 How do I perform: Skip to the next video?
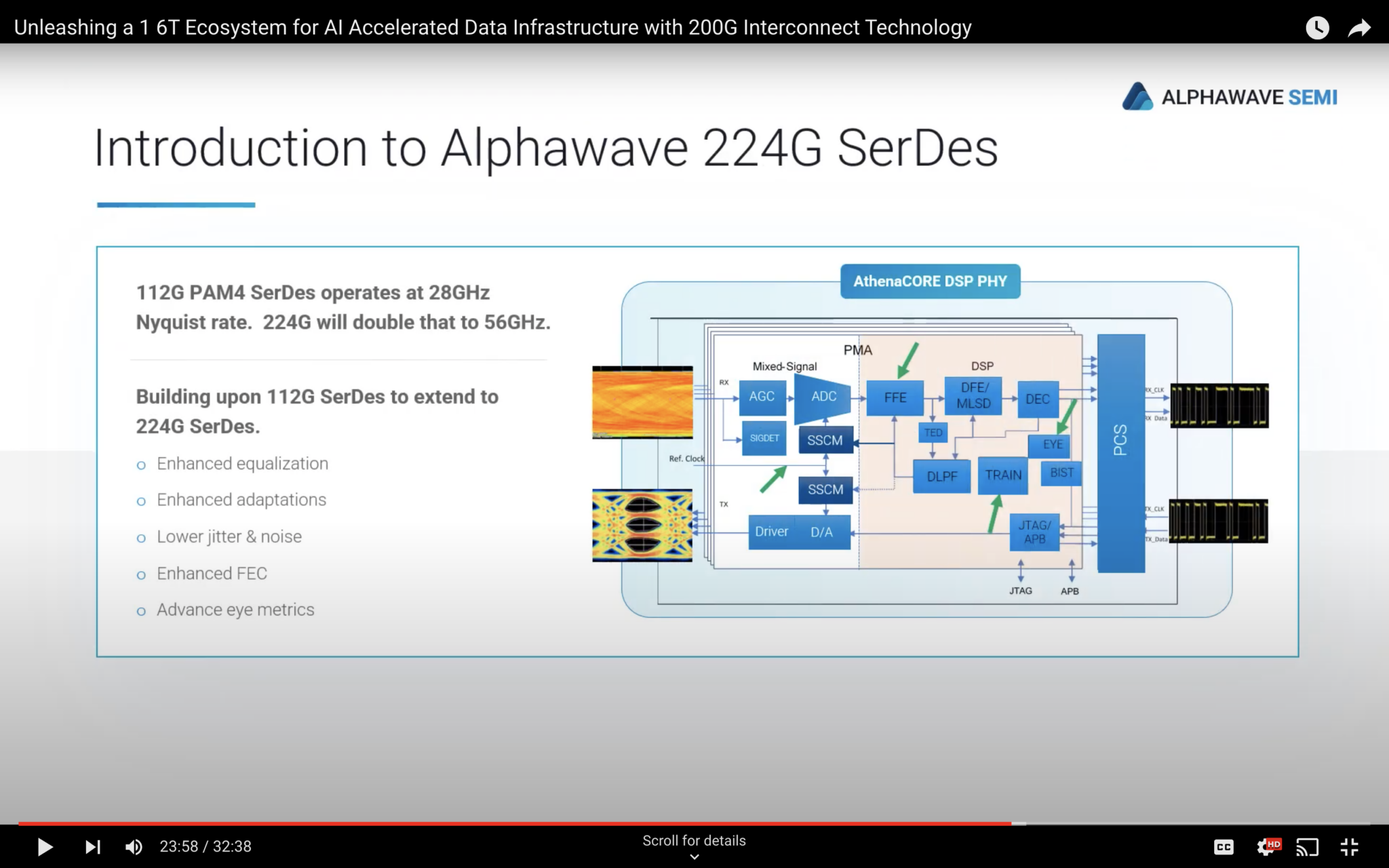[94, 846]
